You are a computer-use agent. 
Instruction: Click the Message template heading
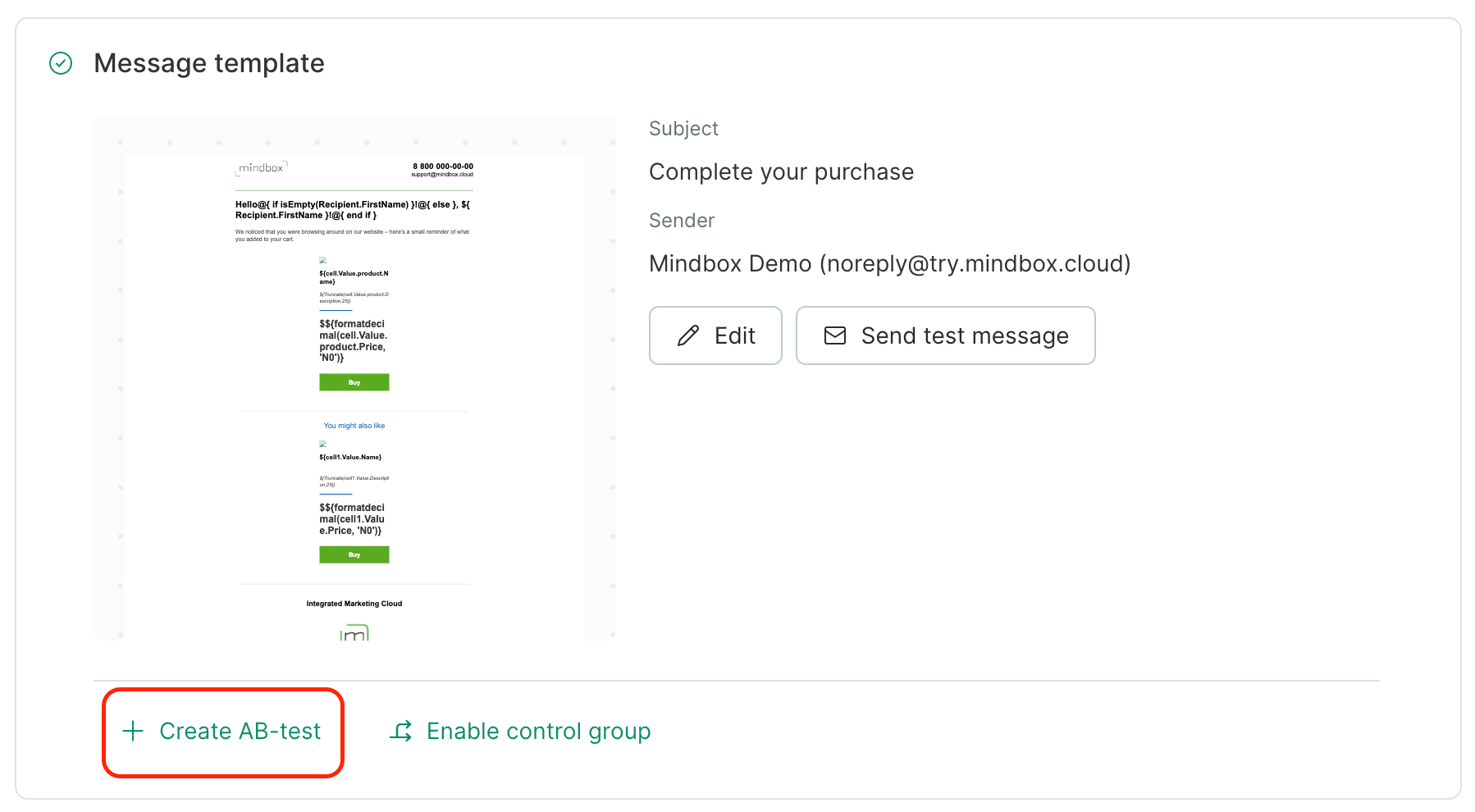point(209,63)
